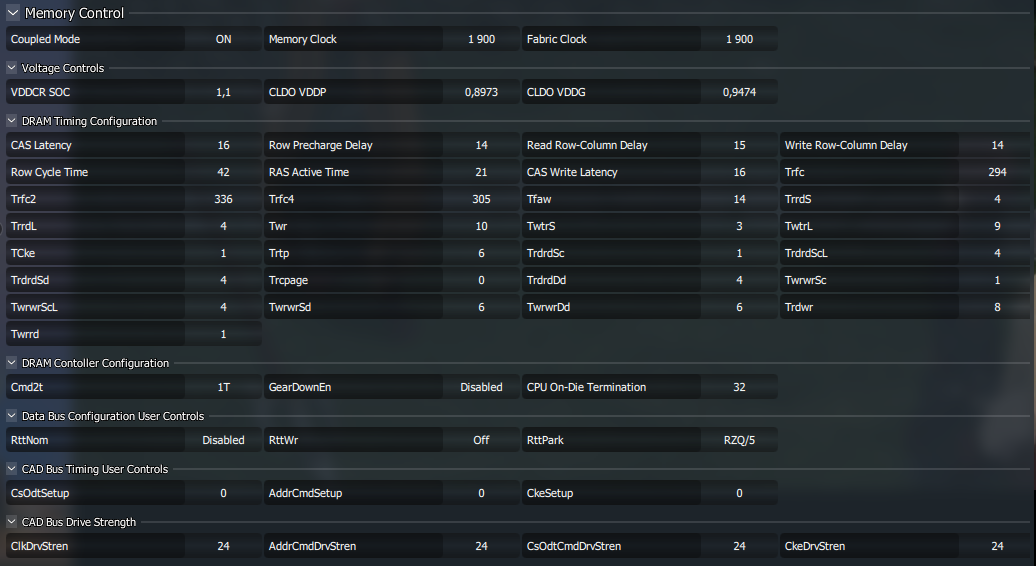Image resolution: width=1036 pixels, height=566 pixels.
Task: Toggle the Coupled Mode ON value
Action: pyautogui.click(x=223, y=39)
